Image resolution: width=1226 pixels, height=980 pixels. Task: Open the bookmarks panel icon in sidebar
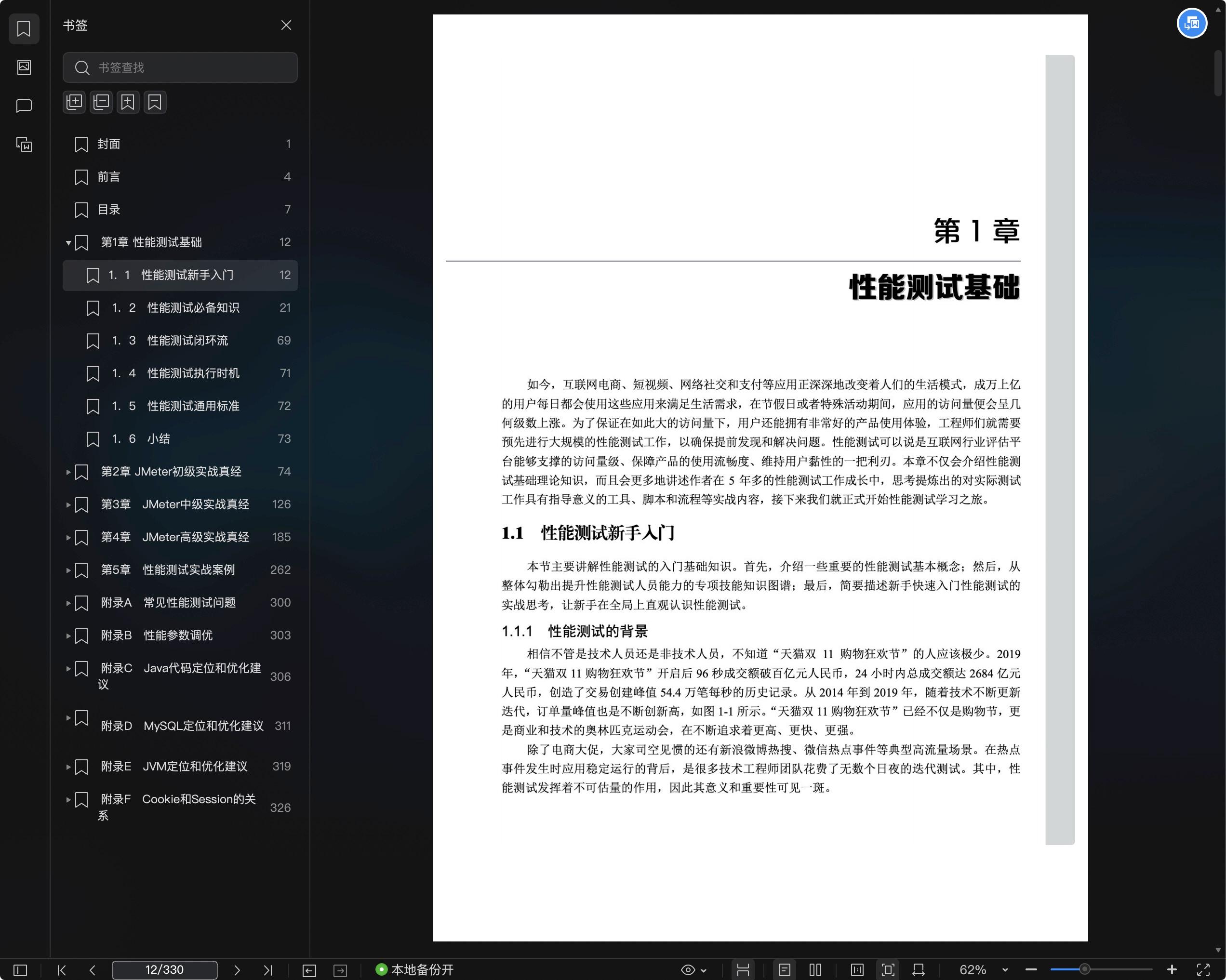[24, 28]
